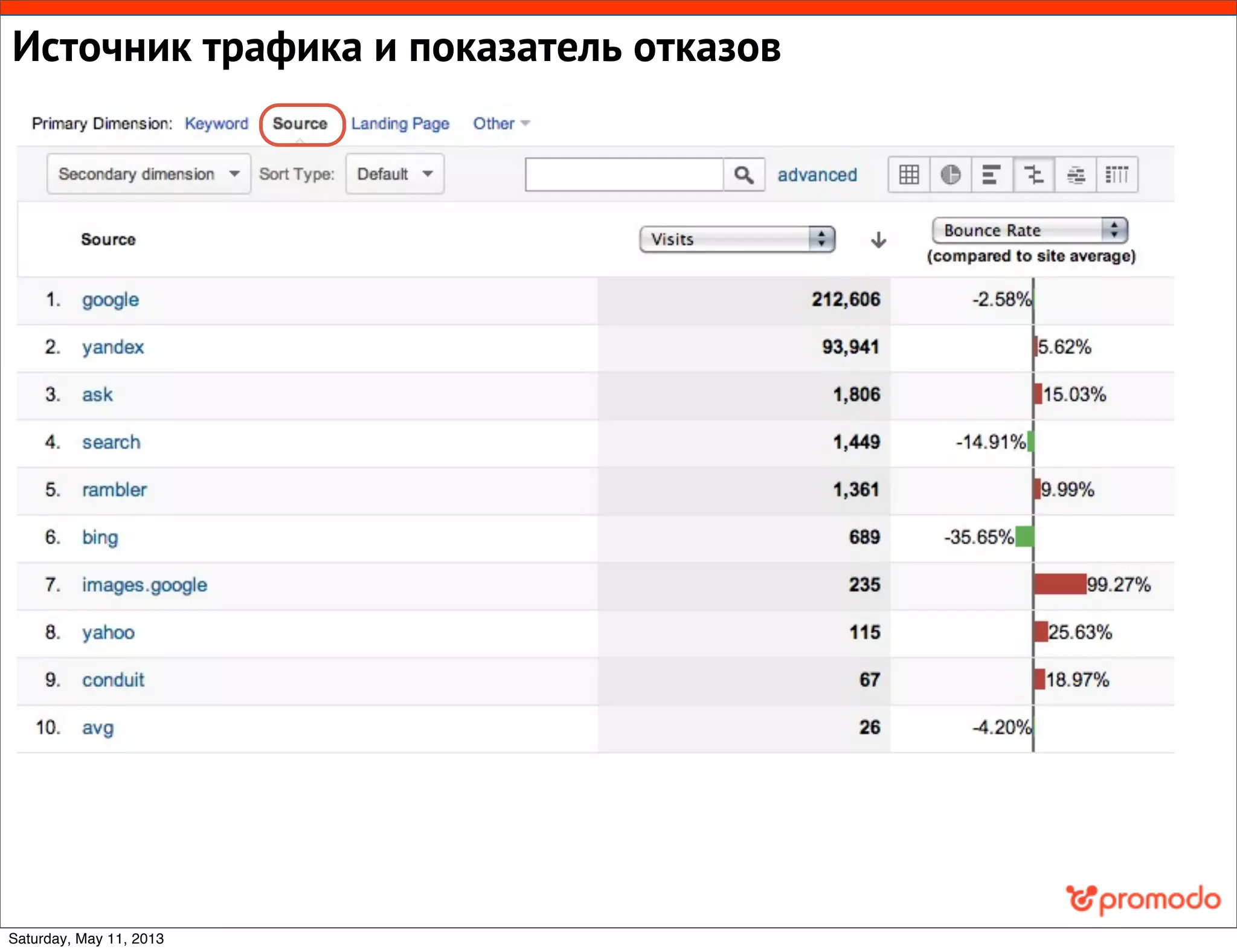The height and width of the screenshot is (952, 1237).
Task: Click the descending sort arrow
Action: click(878, 240)
